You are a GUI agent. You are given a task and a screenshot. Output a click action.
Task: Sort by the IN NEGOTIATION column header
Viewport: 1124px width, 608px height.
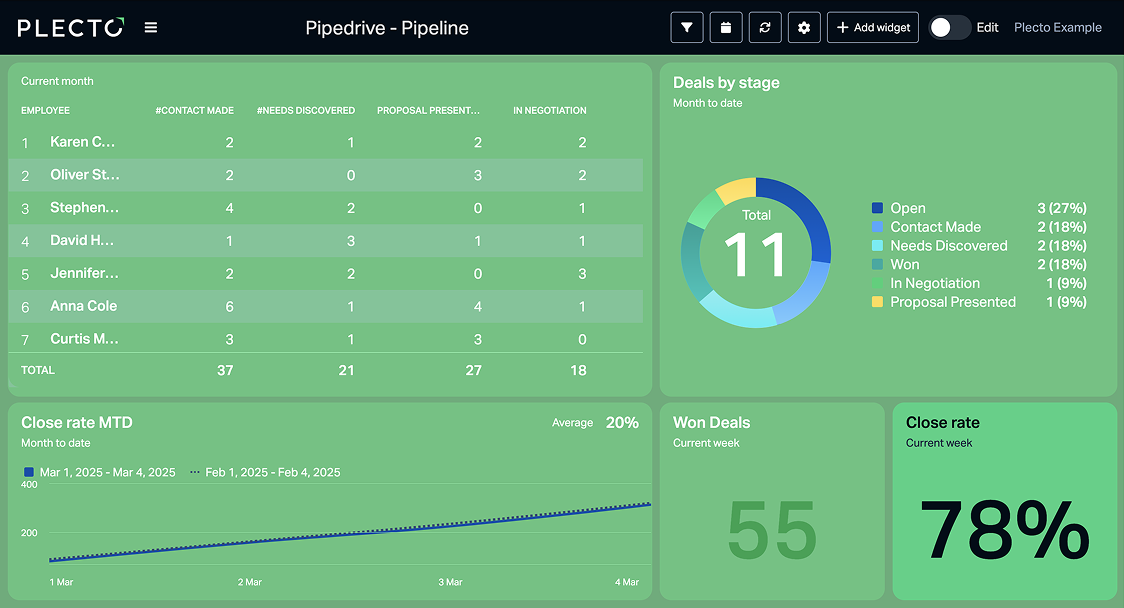click(x=550, y=110)
